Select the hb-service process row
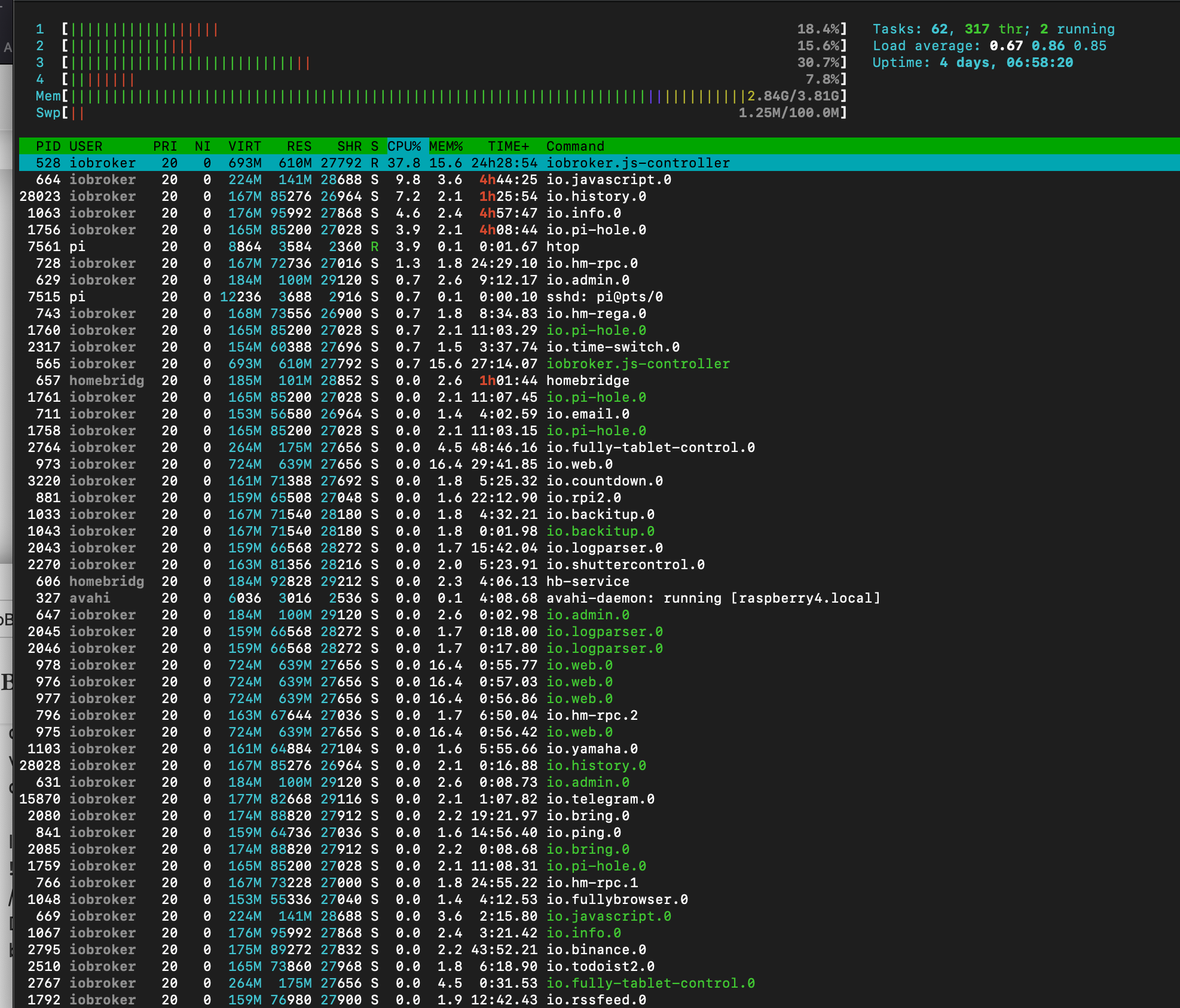 click(587, 582)
